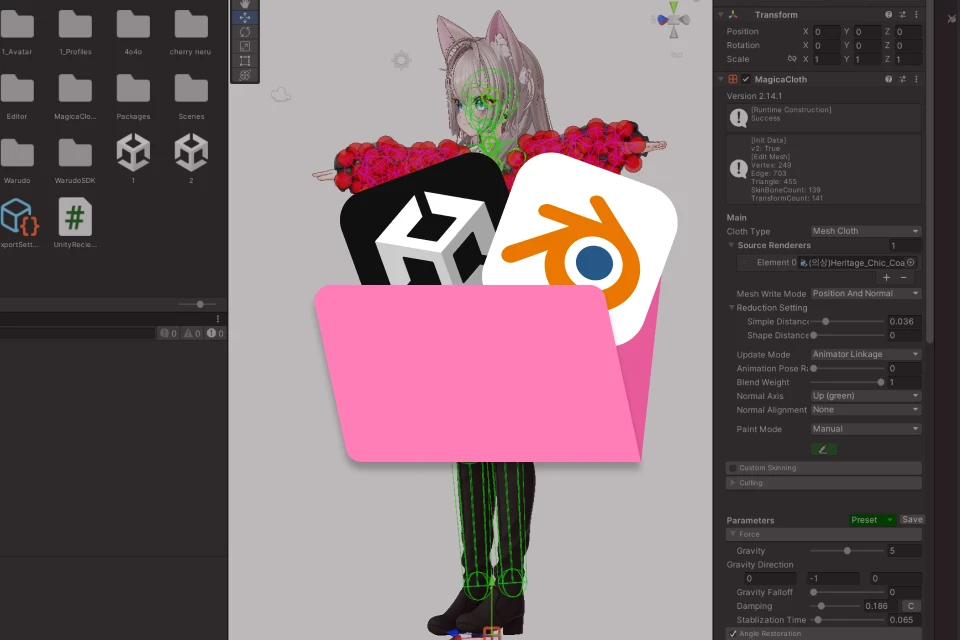Remove a source renderer element
The image size is (960, 640).
[904, 277]
